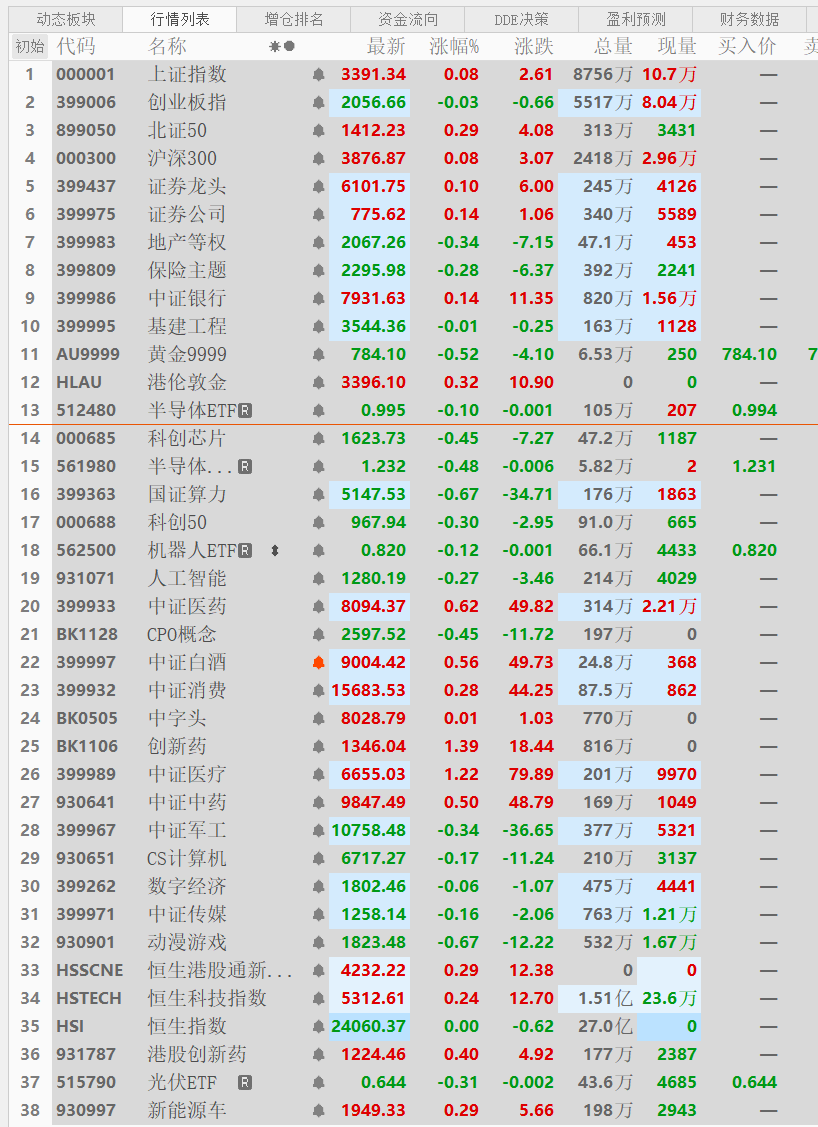Viewport: 818px width, 1127px height.
Task: Select the 中证消费 row name
Action: point(187,691)
